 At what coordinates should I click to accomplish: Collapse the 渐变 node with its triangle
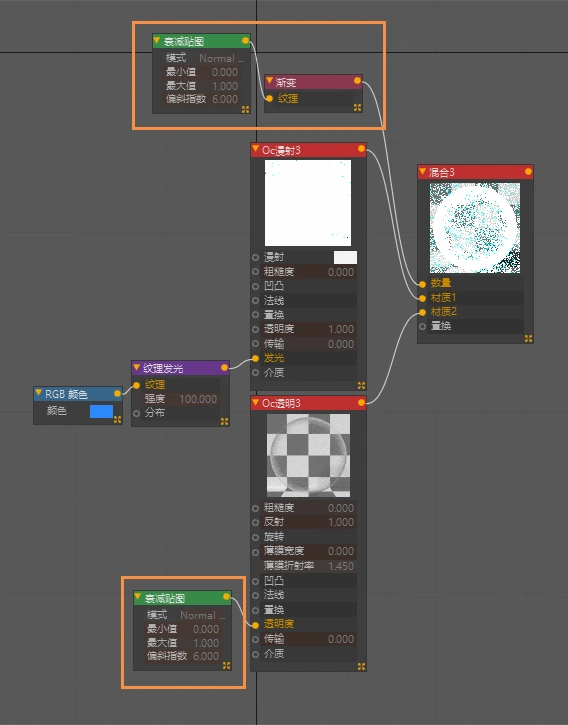[x=269, y=81]
